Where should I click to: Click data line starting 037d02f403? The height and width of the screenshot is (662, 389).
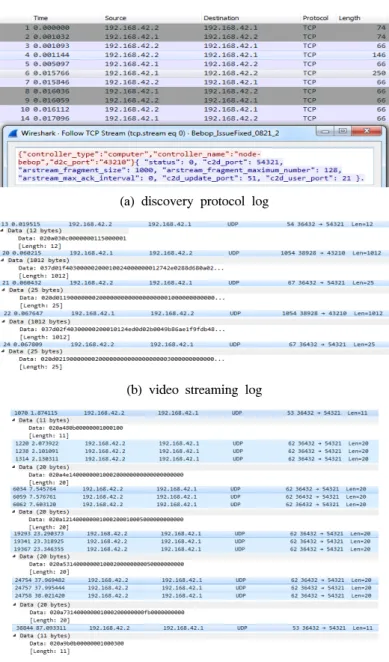pyautogui.click(x=122, y=329)
